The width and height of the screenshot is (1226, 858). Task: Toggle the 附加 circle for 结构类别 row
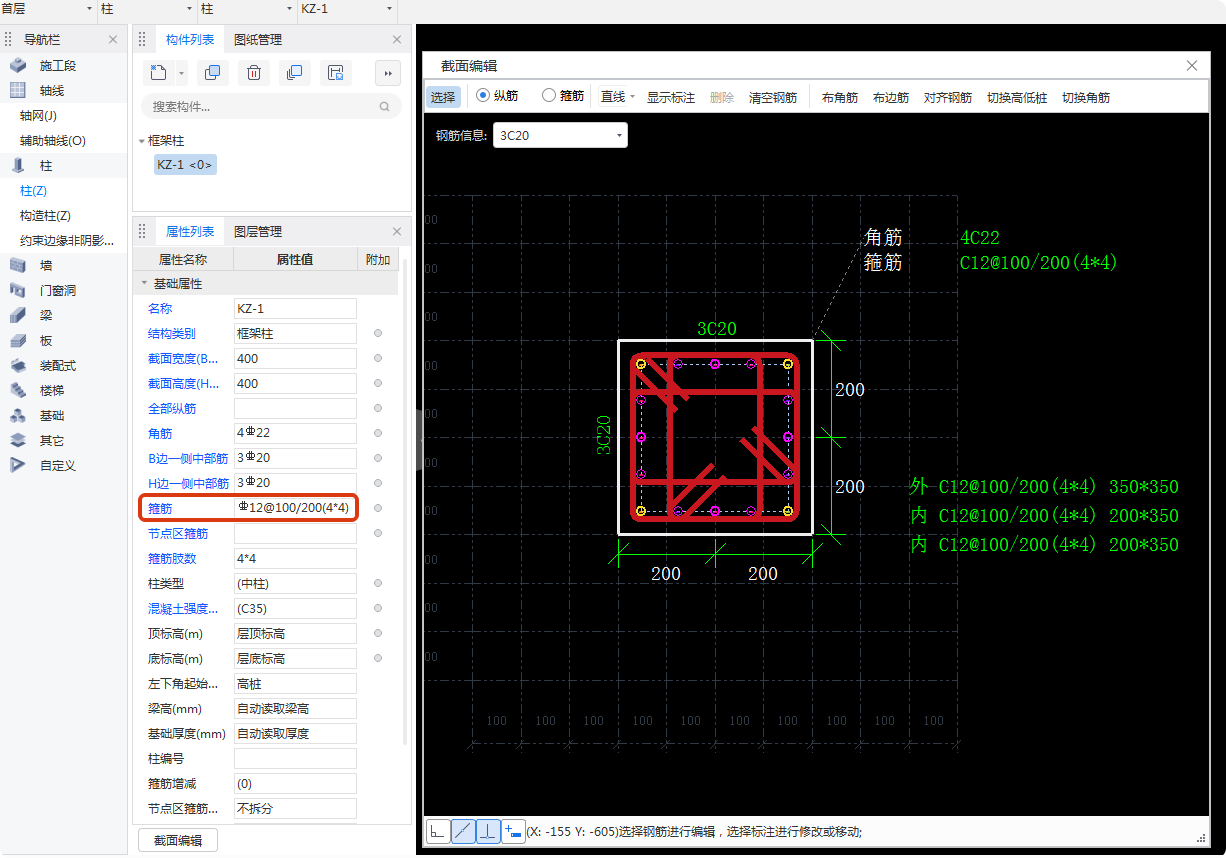tap(378, 334)
